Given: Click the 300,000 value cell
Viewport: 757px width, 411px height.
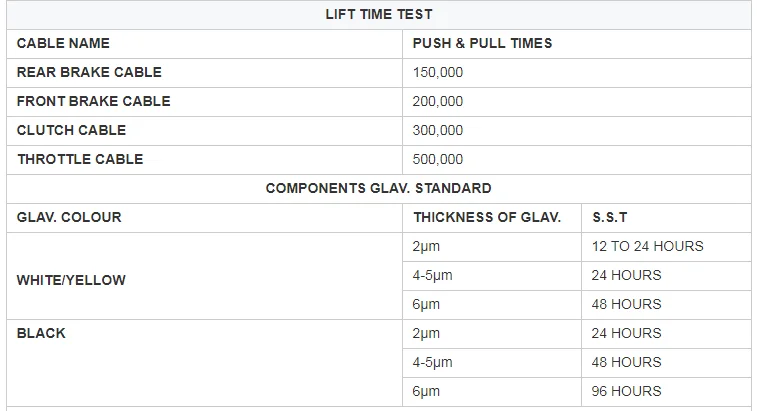Looking at the screenshot, I should coord(438,131).
